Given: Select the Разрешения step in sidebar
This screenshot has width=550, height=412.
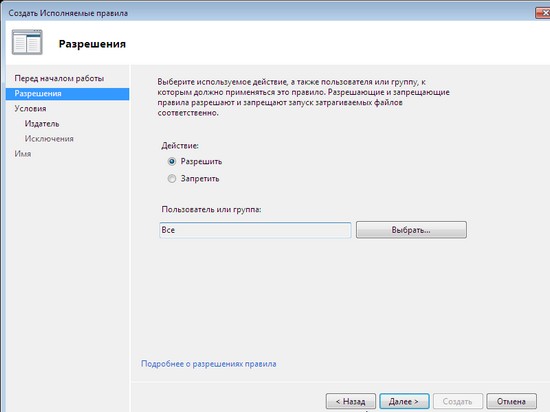Looking at the screenshot, I should [67, 94].
